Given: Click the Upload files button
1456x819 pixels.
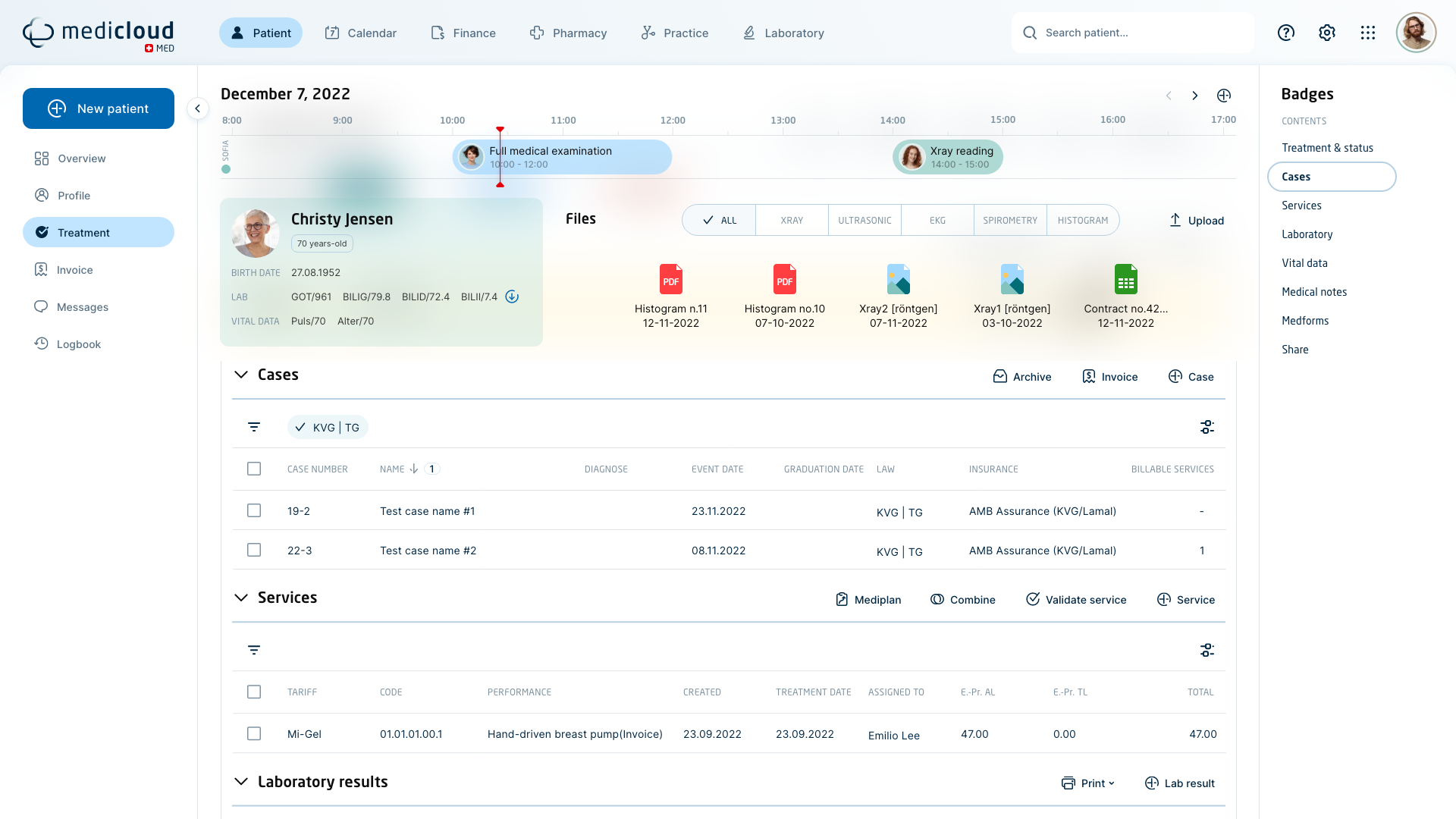Looking at the screenshot, I should pyautogui.click(x=1196, y=220).
